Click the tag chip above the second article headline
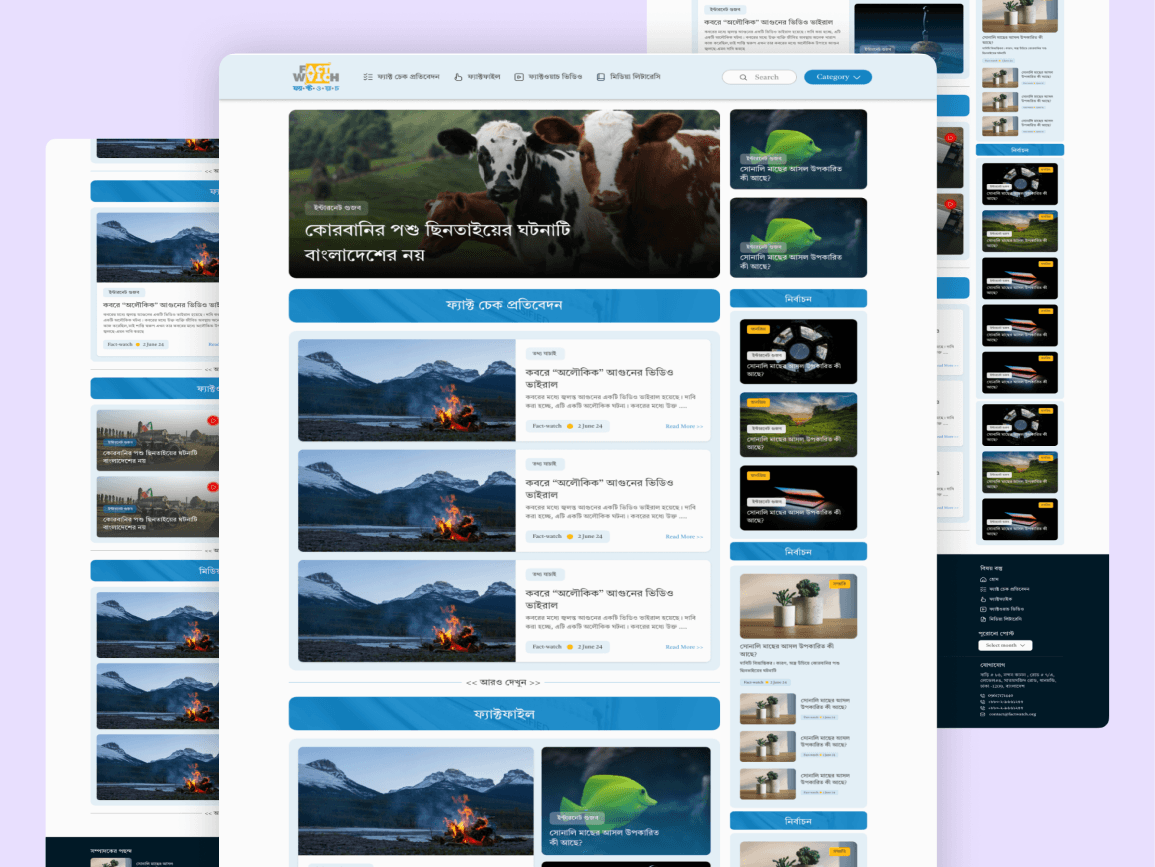 tap(545, 464)
